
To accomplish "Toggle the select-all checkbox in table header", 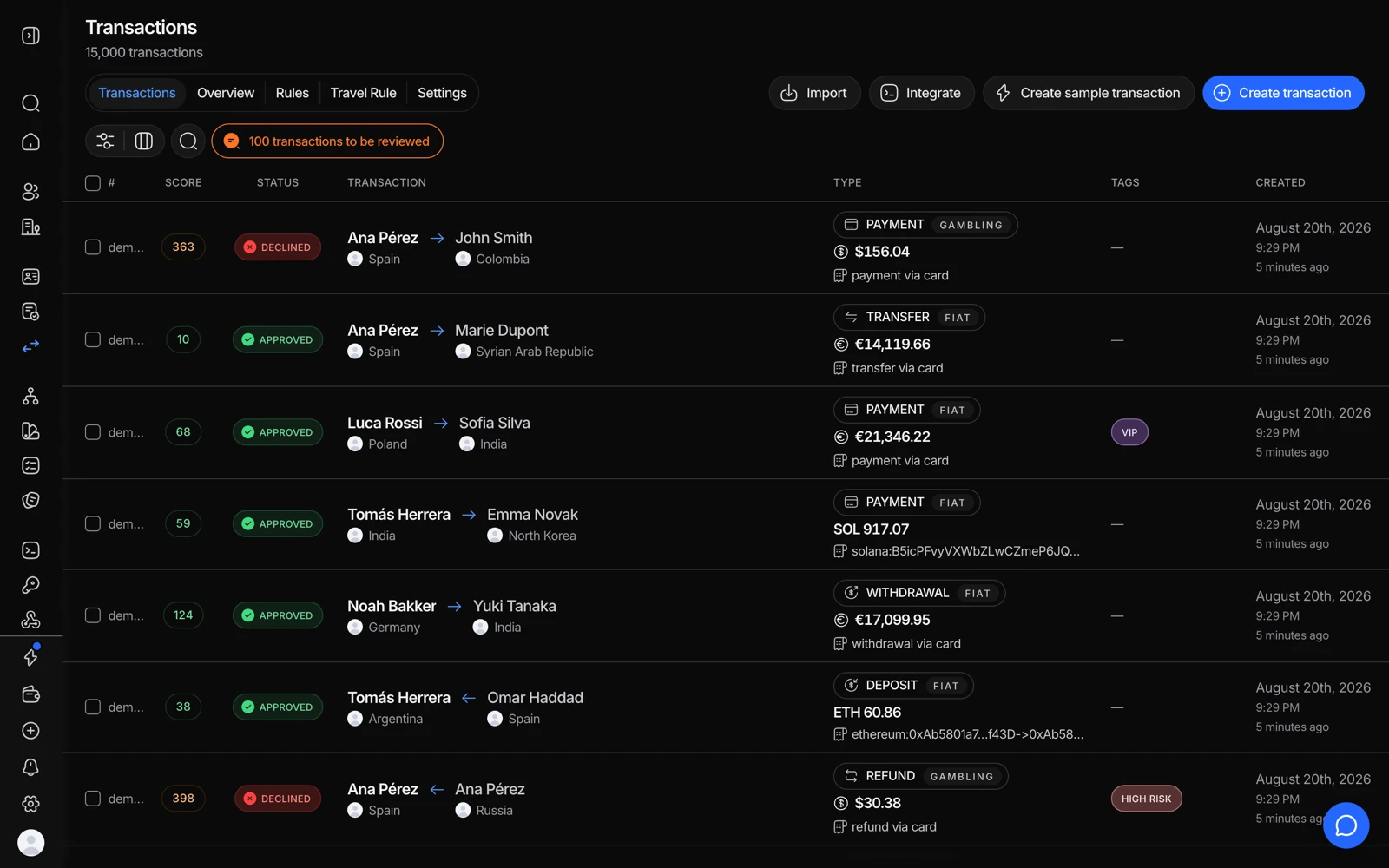I will coord(93,182).
